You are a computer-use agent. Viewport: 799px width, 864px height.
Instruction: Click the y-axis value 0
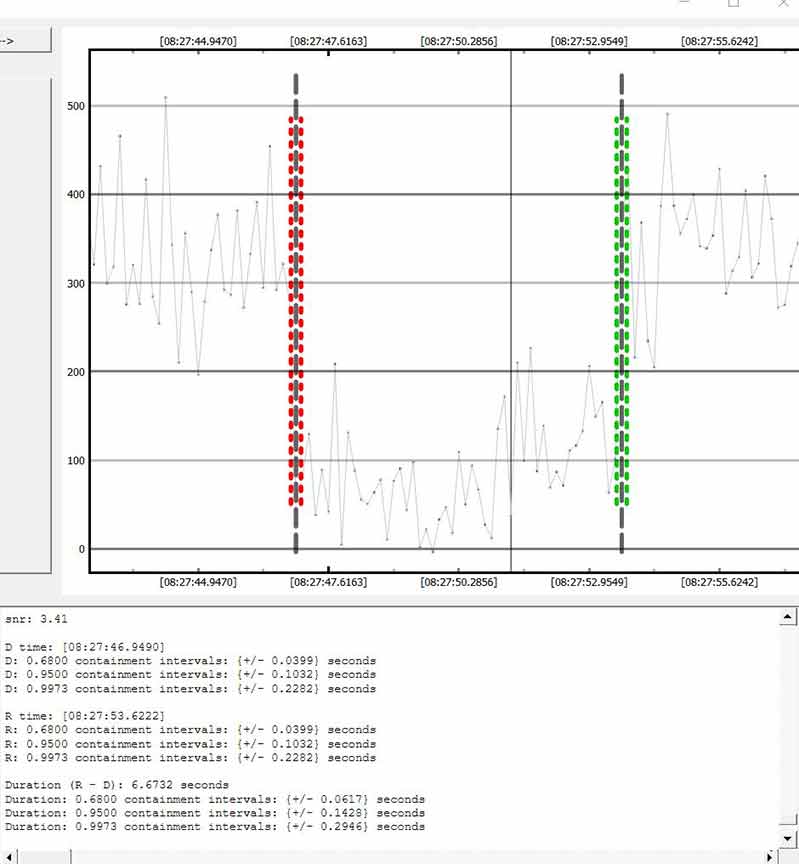coord(82,549)
